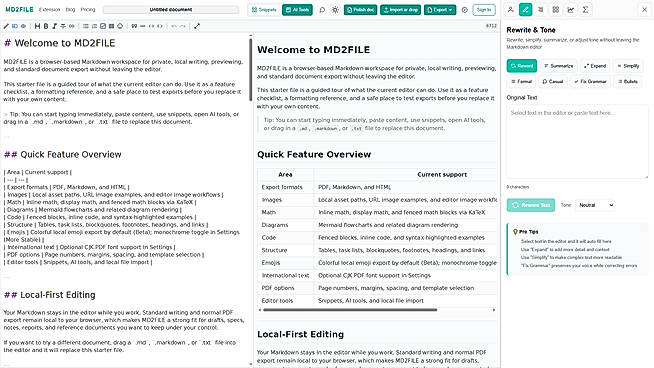Open the Extension link
The height and width of the screenshot is (368, 654).
(x=49, y=10)
